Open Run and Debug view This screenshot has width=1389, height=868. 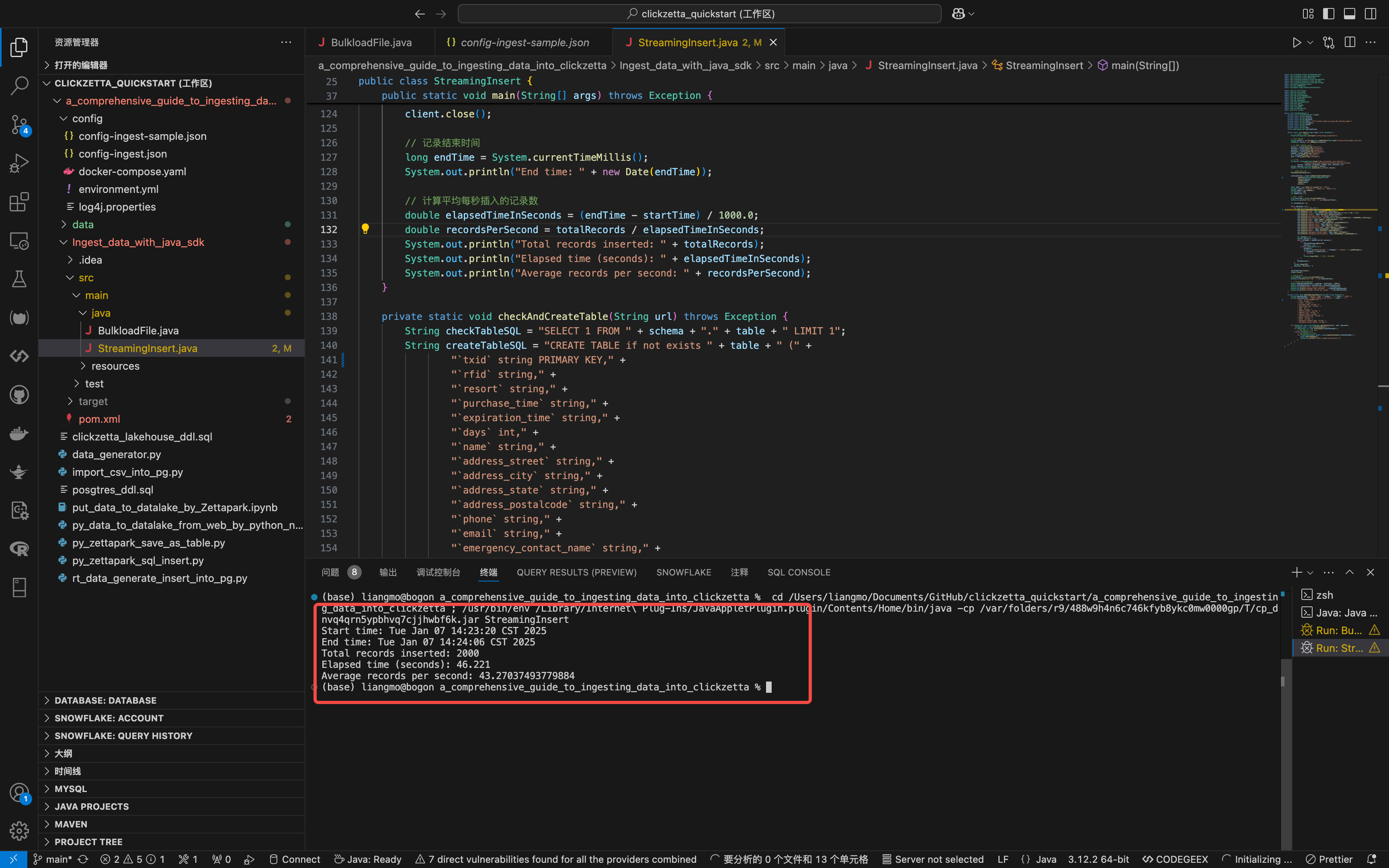point(19,163)
